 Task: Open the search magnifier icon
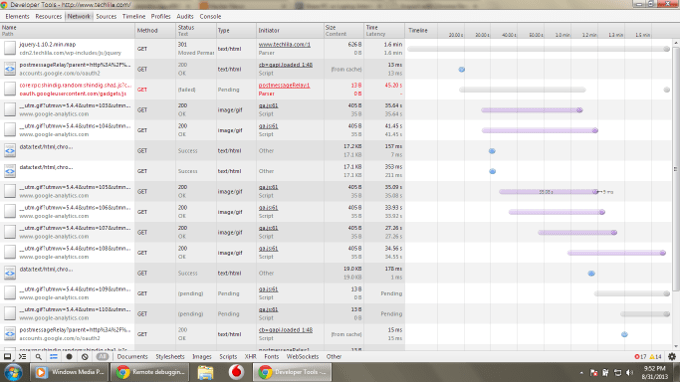tap(38, 356)
